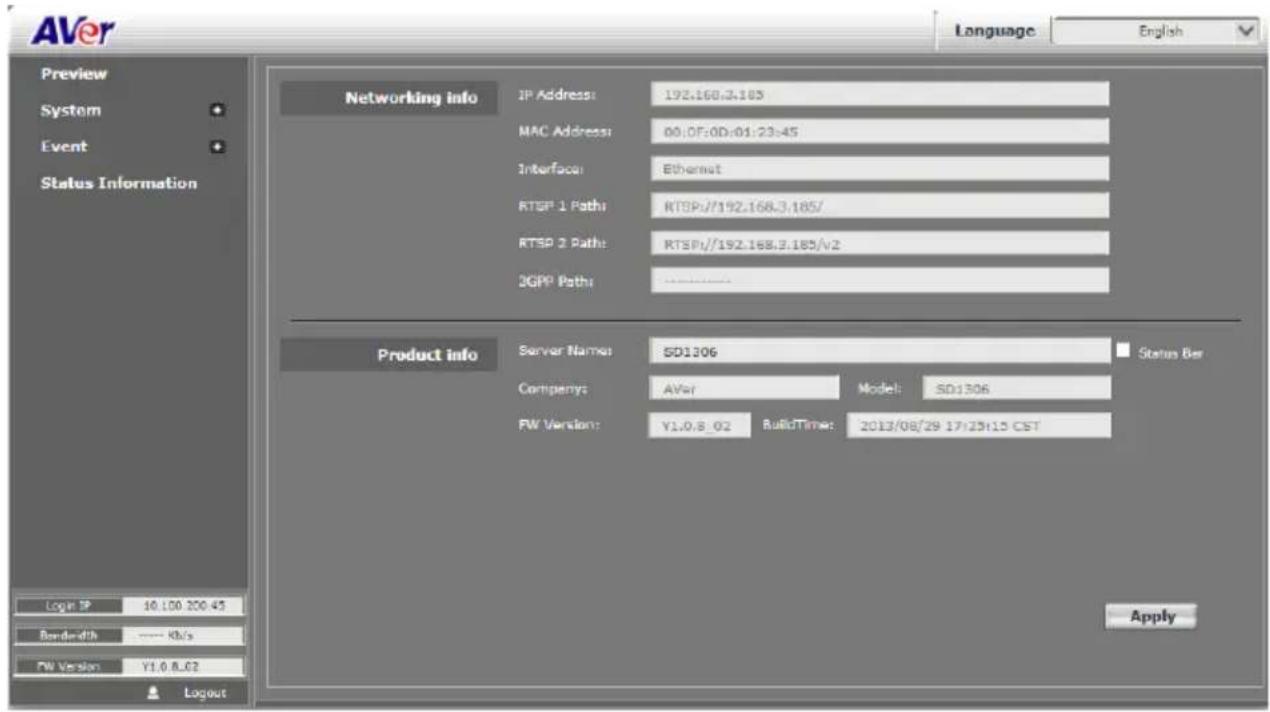Click the Login IP label in sidebar
Image resolution: width=1270 pixels, height=712 pixels.
pyautogui.click(x=70, y=606)
